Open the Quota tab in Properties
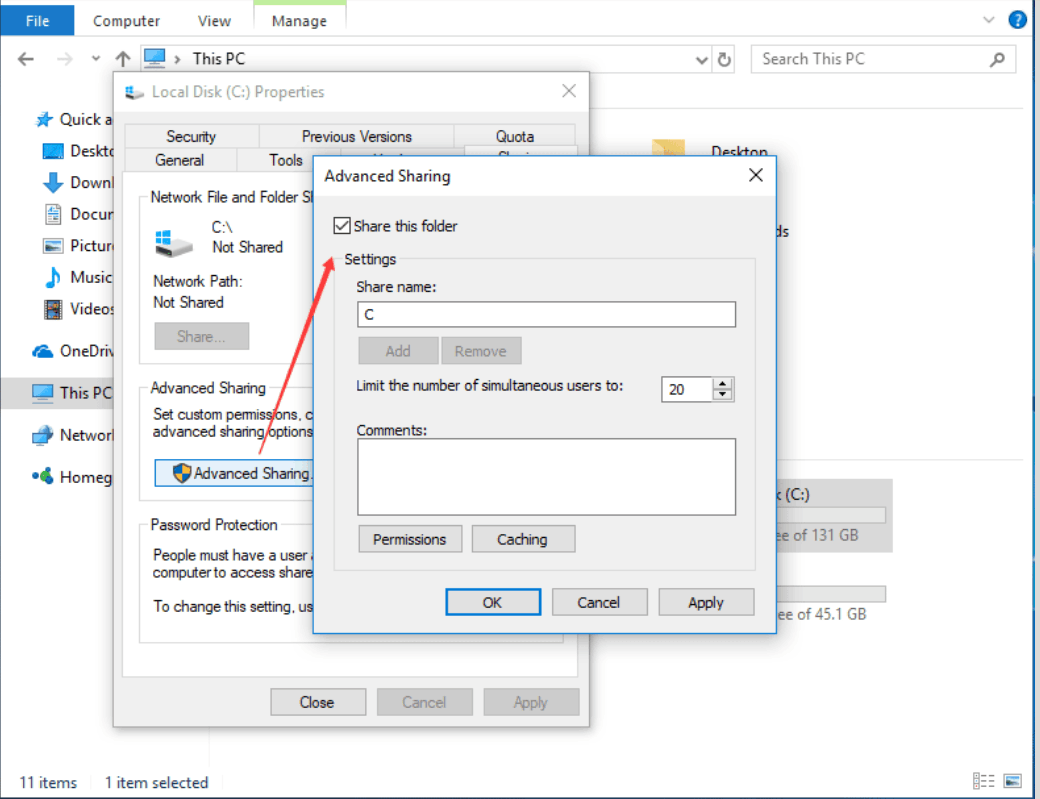1040x799 pixels. pyautogui.click(x=515, y=136)
